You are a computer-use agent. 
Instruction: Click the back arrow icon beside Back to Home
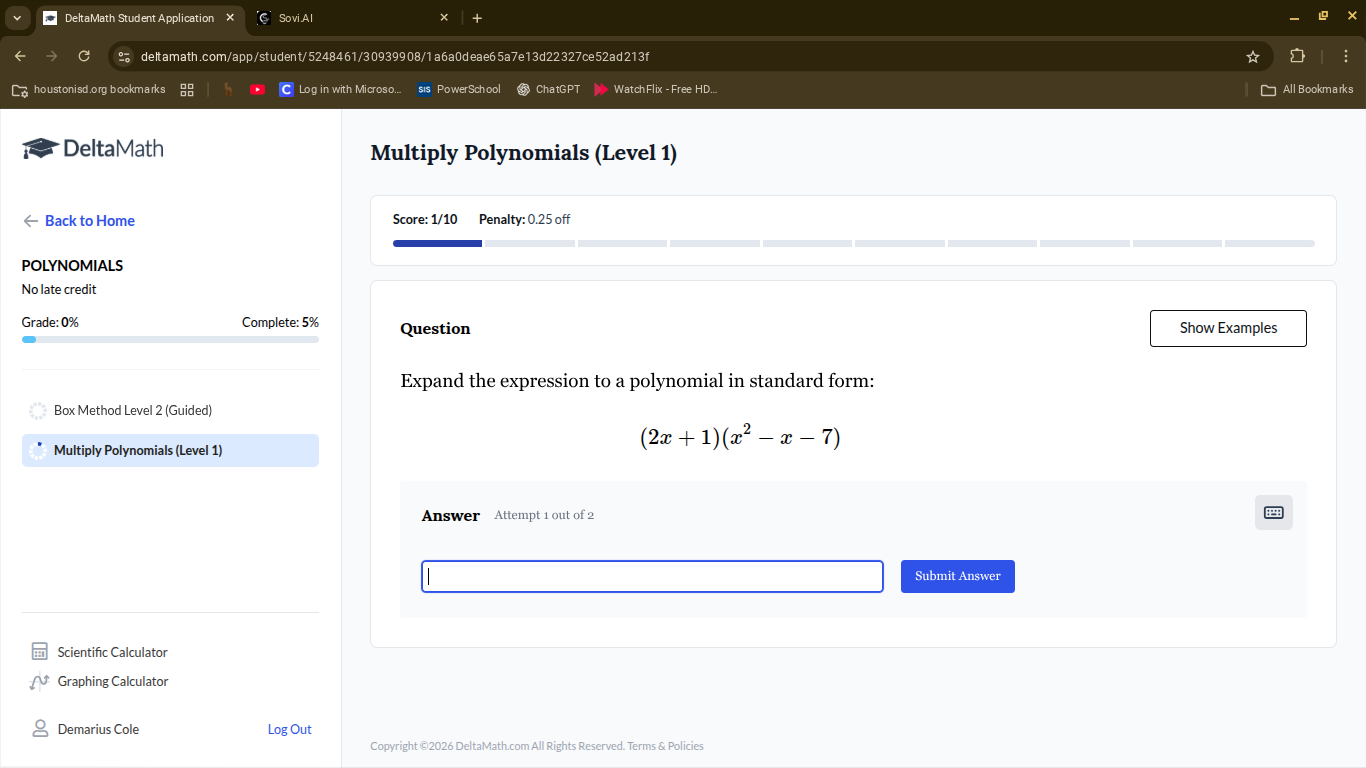click(x=31, y=221)
